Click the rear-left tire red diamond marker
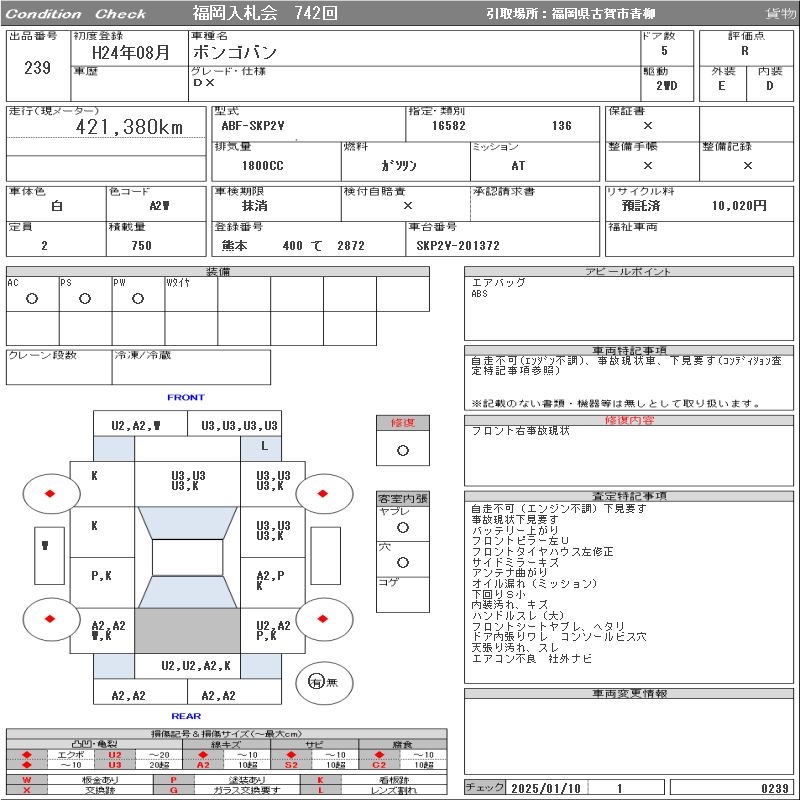 tap(49, 618)
